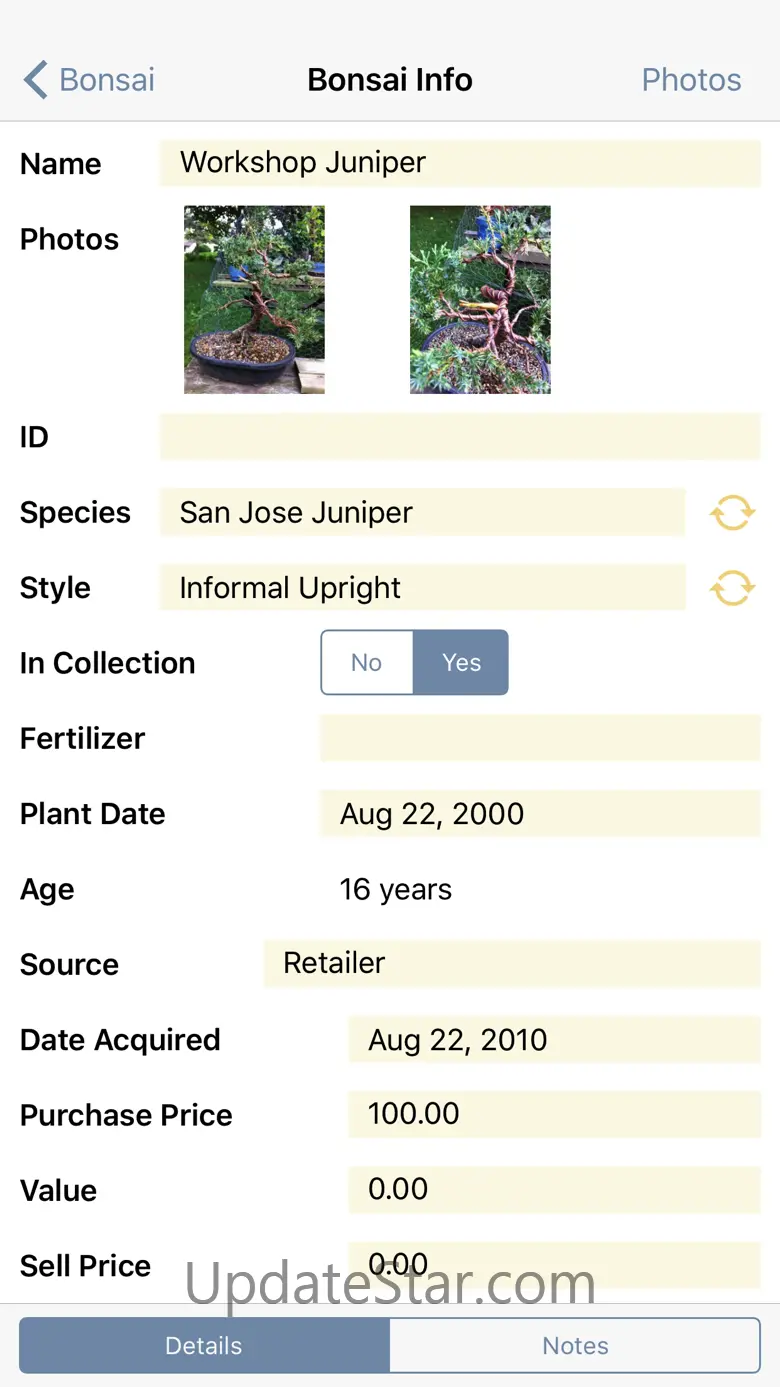Open the first bonsai photo thumbnail
This screenshot has width=780, height=1387.
point(254,299)
